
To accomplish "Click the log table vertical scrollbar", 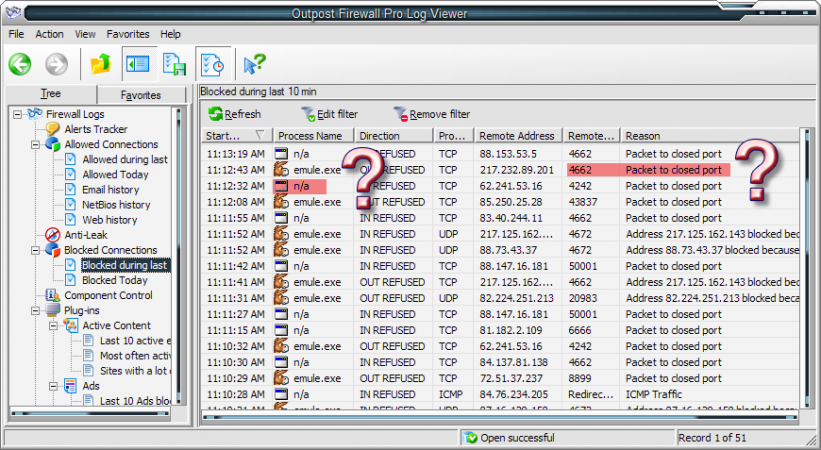I will click(806, 268).
